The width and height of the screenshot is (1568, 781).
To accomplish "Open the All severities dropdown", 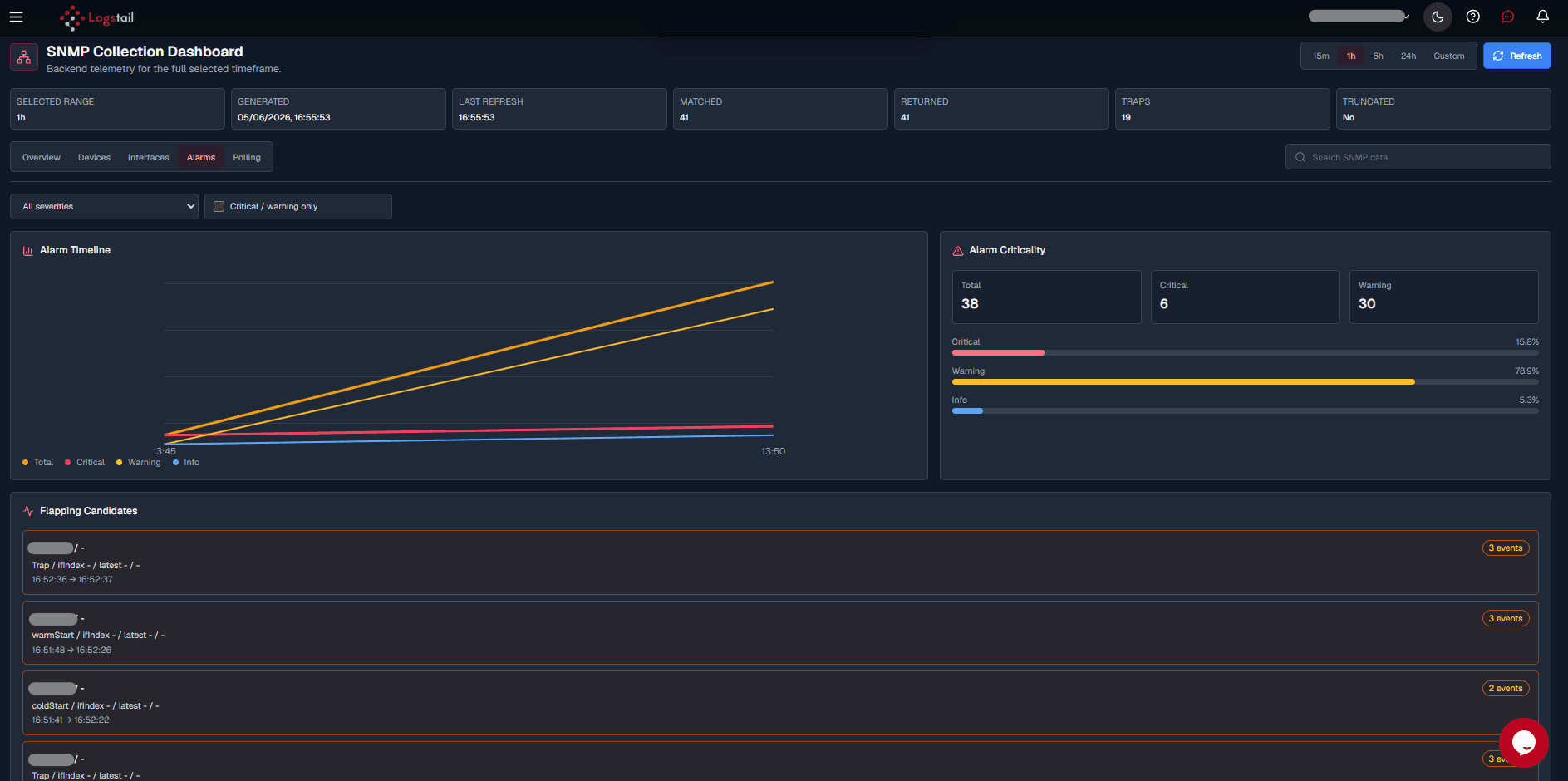I will tap(104, 206).
